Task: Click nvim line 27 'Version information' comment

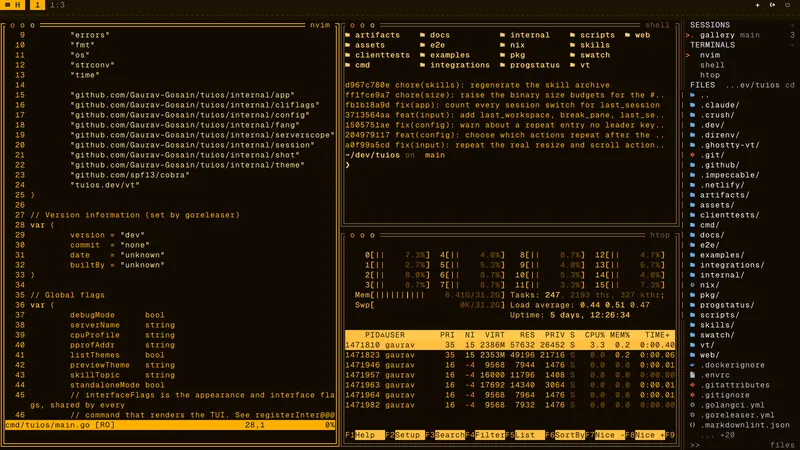Action: (135, 215)
